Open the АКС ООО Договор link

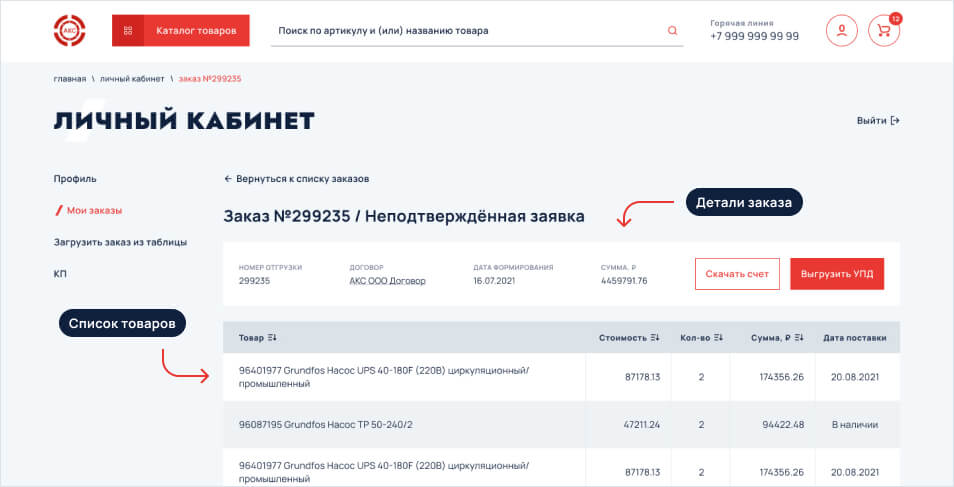(387, 281)
